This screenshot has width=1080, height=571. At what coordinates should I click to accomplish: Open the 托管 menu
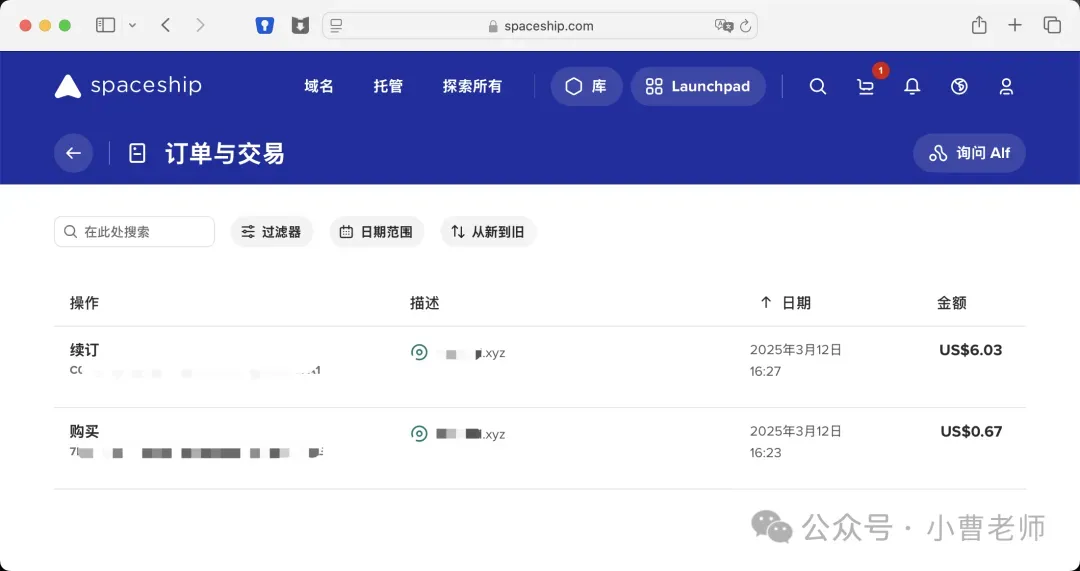[x=388, y=87]
